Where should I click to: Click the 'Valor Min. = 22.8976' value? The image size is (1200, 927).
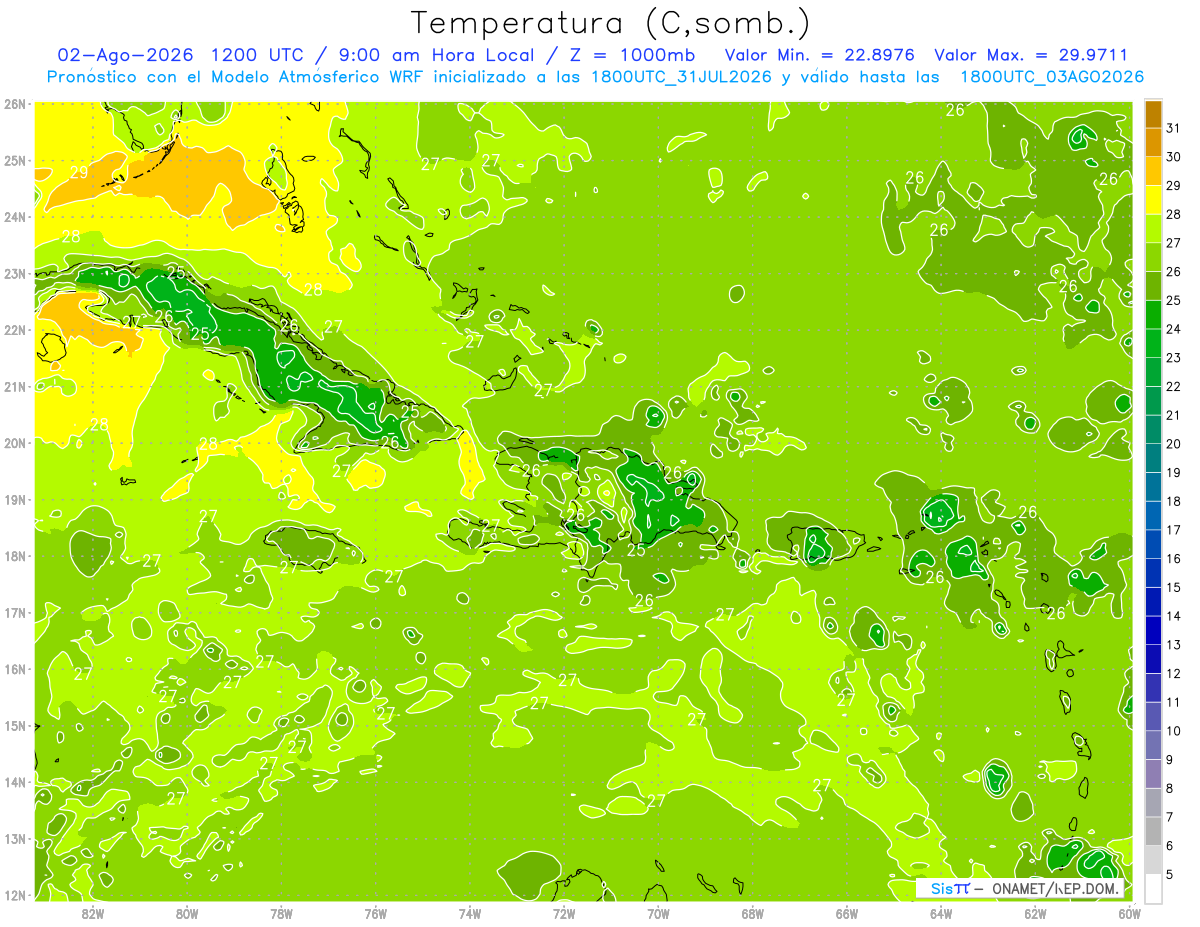pyautogui.click(x=822, y=55)
